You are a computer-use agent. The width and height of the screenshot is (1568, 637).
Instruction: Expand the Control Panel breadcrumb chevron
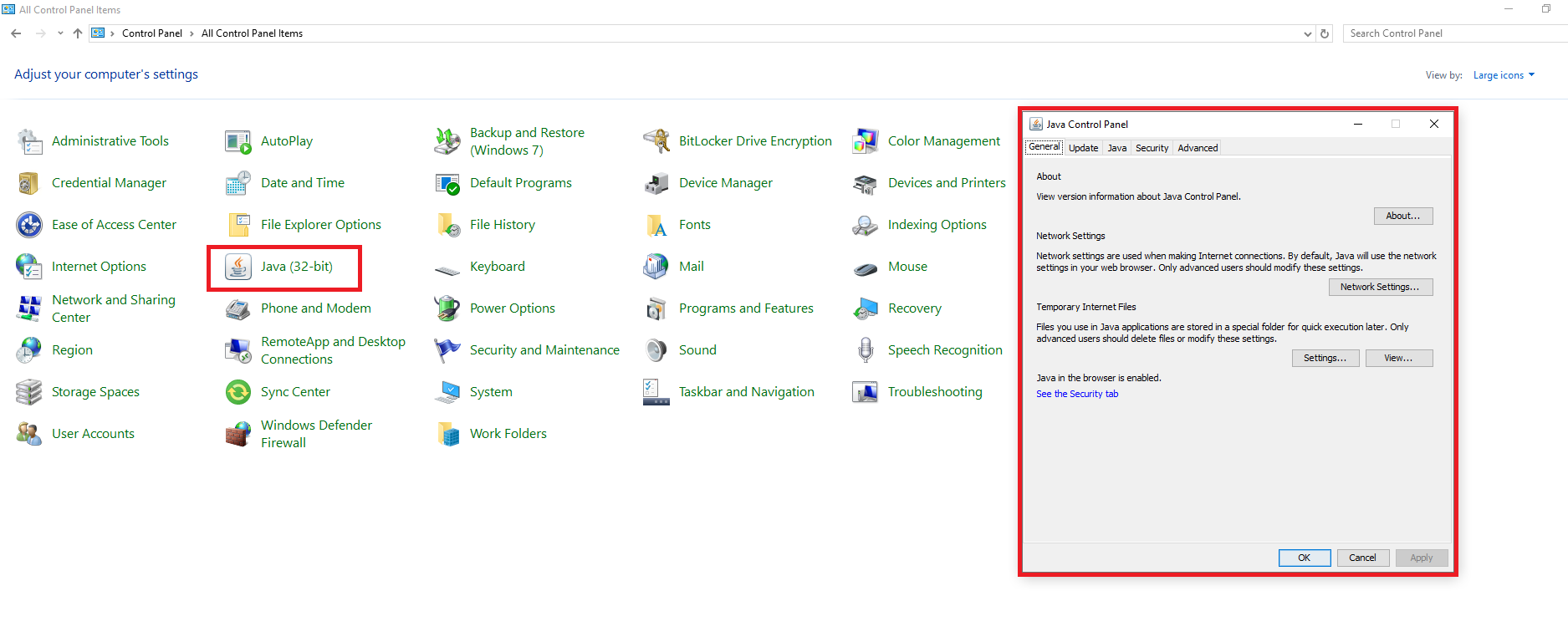(x=192, y=33)
